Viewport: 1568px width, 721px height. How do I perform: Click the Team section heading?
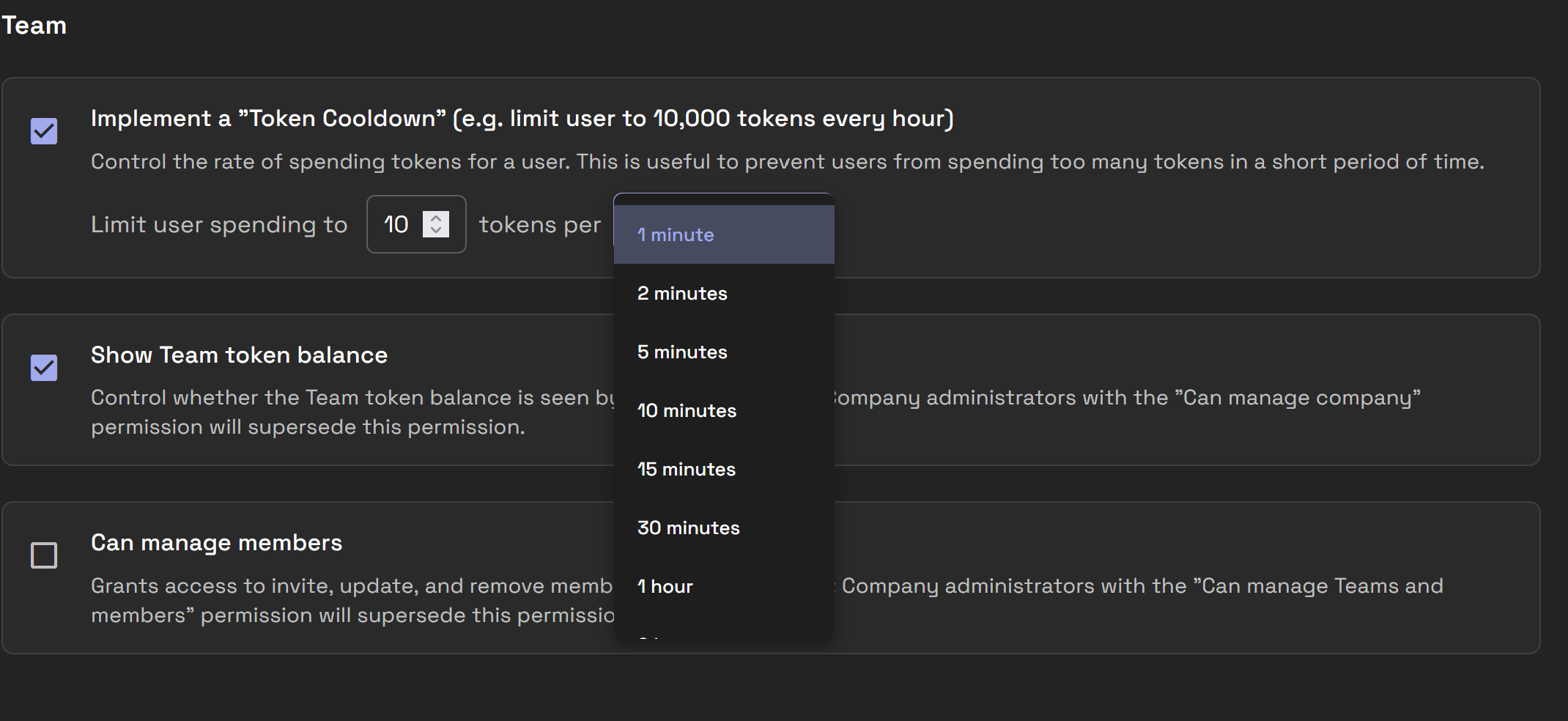34,26
